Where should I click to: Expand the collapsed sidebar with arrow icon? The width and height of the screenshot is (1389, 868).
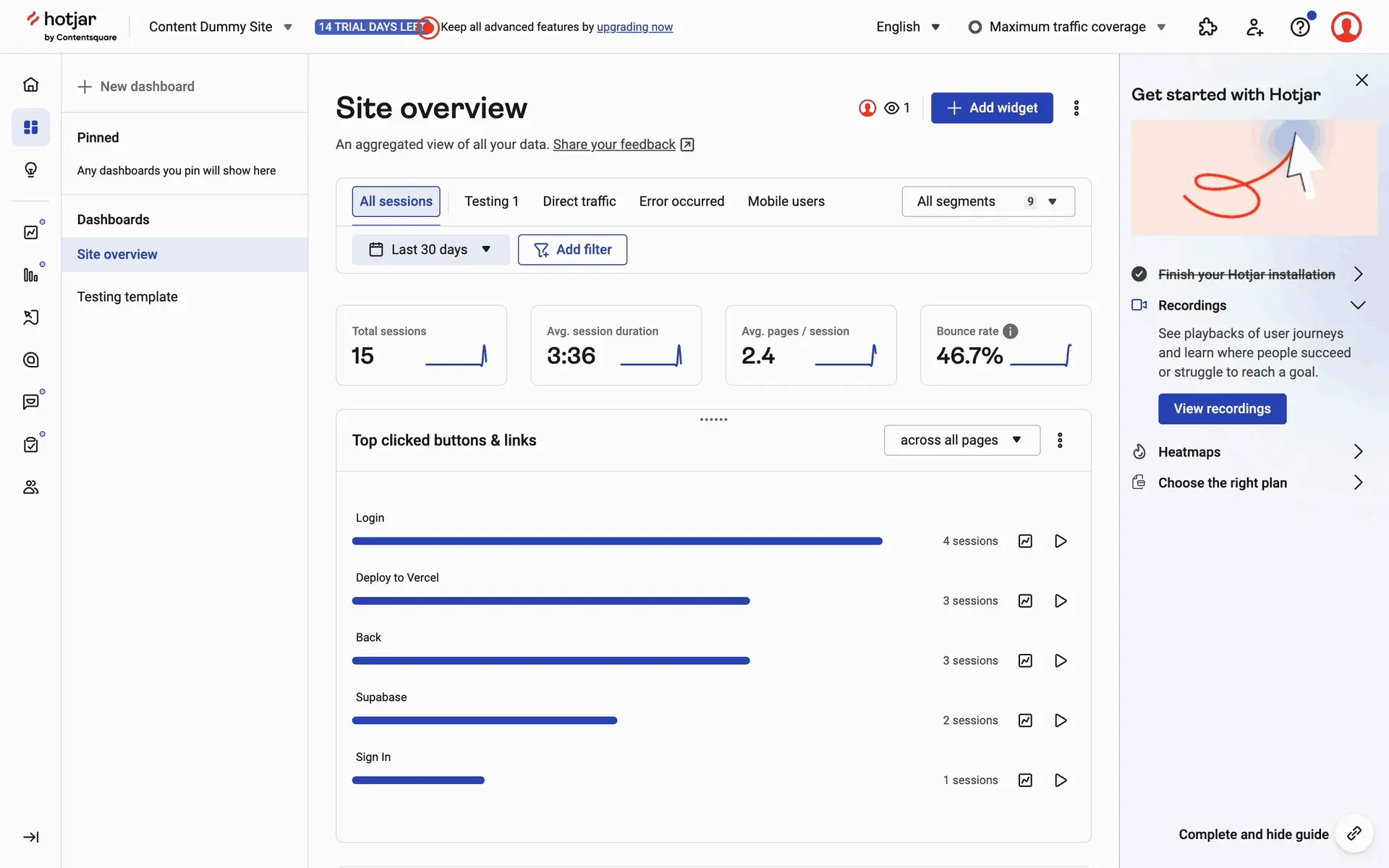tap(30, 837)
